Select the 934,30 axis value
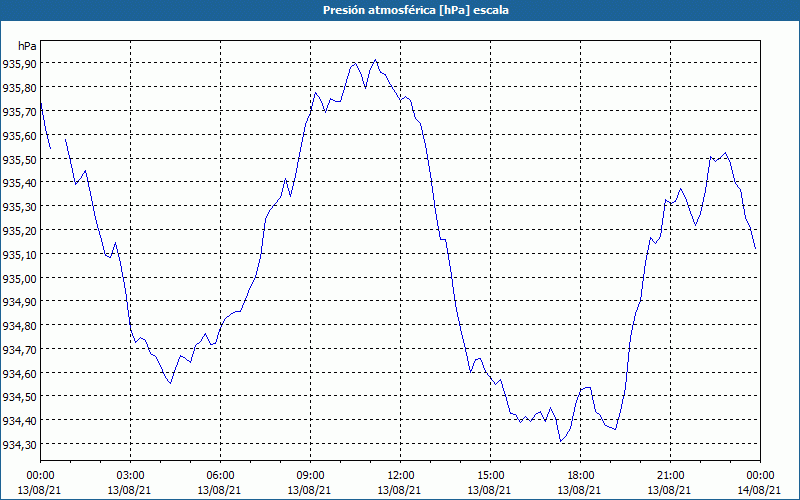 [19, 444]
